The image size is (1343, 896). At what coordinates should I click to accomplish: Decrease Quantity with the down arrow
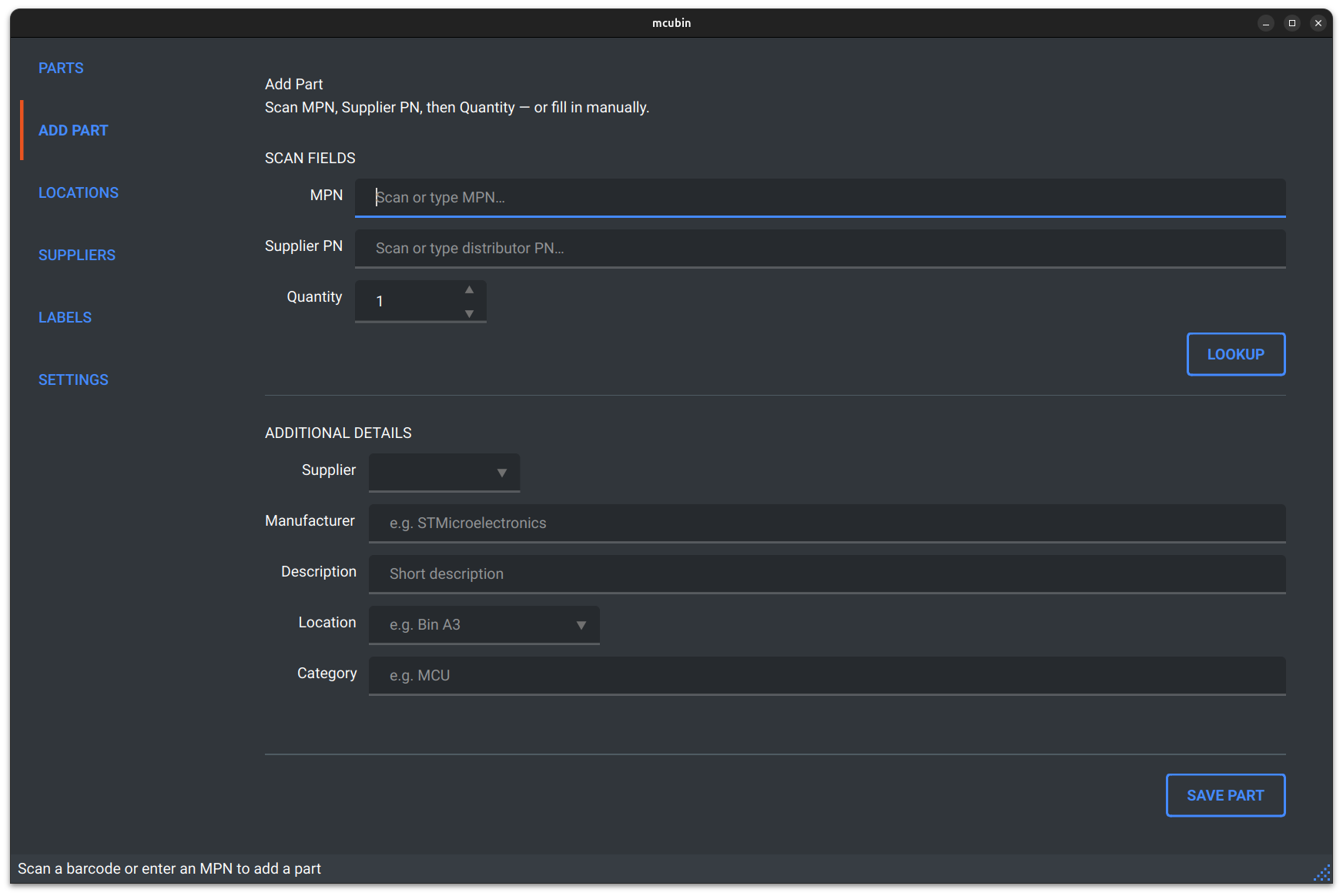click(468, 313)
